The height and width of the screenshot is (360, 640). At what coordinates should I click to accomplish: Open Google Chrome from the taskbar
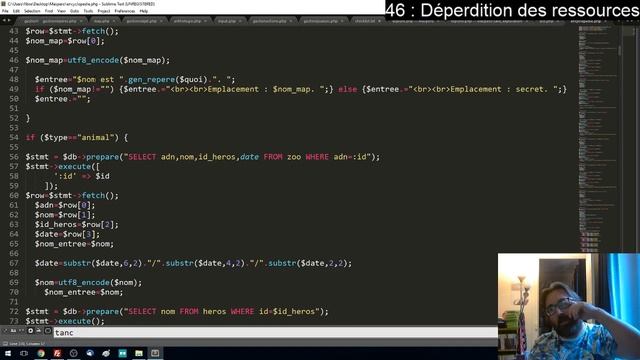pyautogui.click(x=41, y=353)
